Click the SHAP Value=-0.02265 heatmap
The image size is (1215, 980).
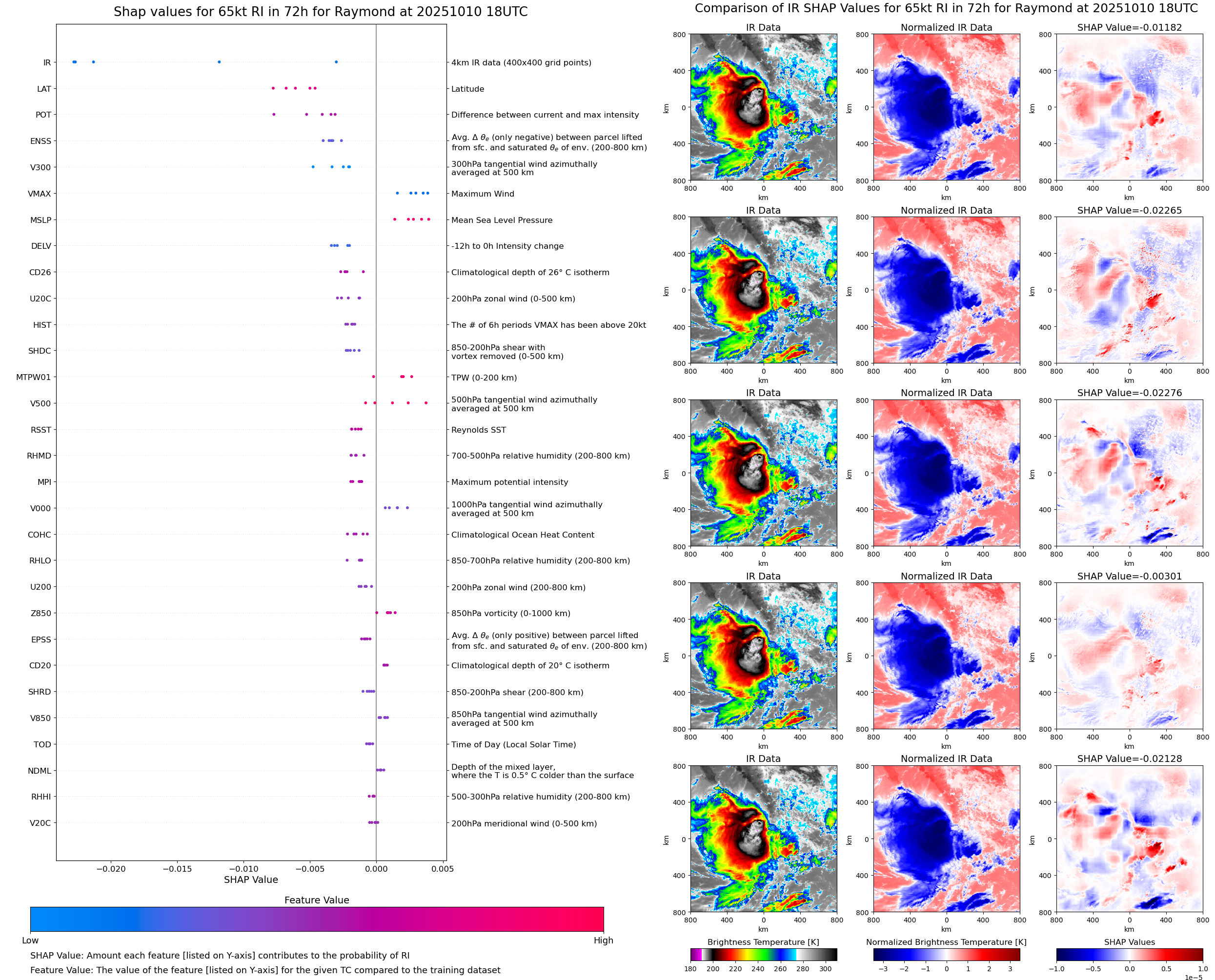pos(1129,290)
